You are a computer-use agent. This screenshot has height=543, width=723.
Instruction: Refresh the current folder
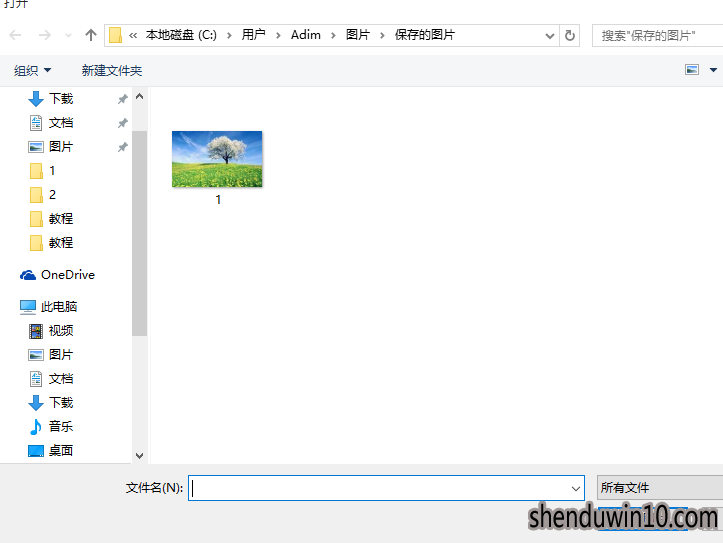[570, 35]
